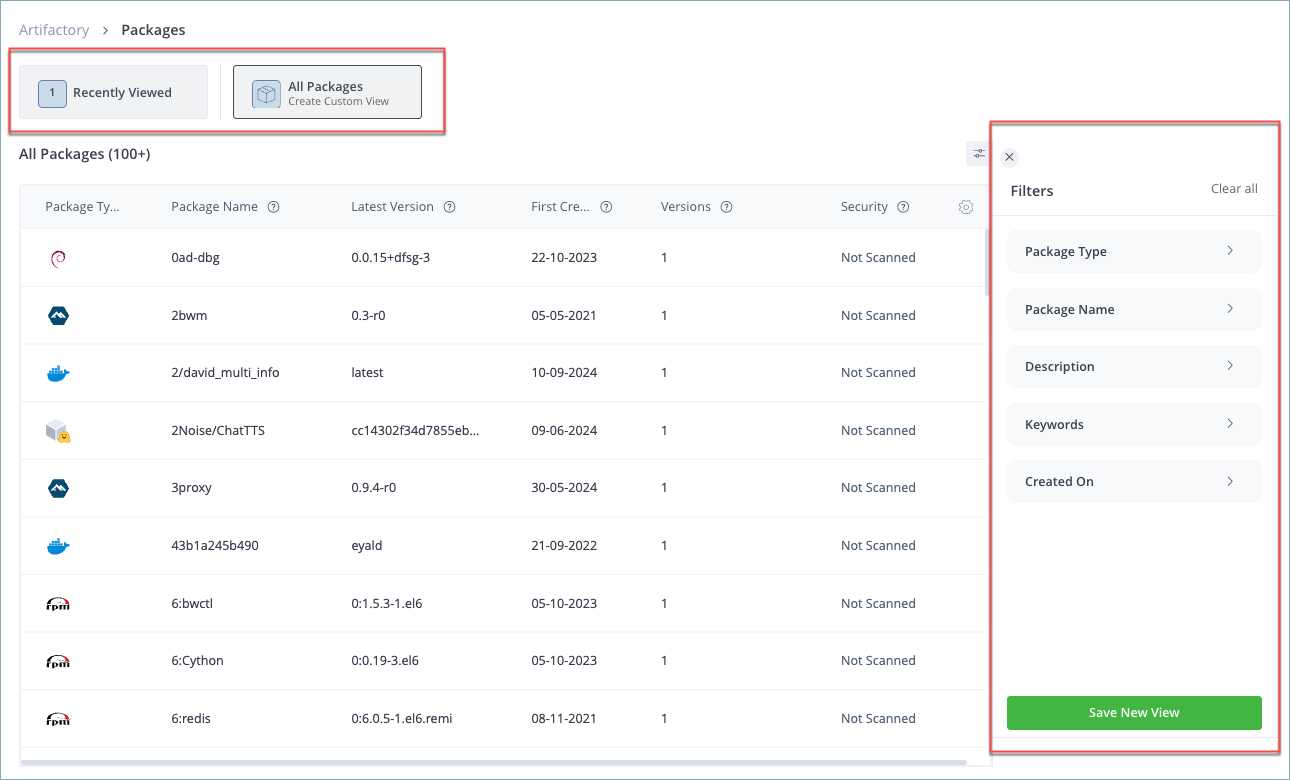Switch to the Recently Viewed view
The height and width of the screenshot is (780, 1290).
[112, 92]
